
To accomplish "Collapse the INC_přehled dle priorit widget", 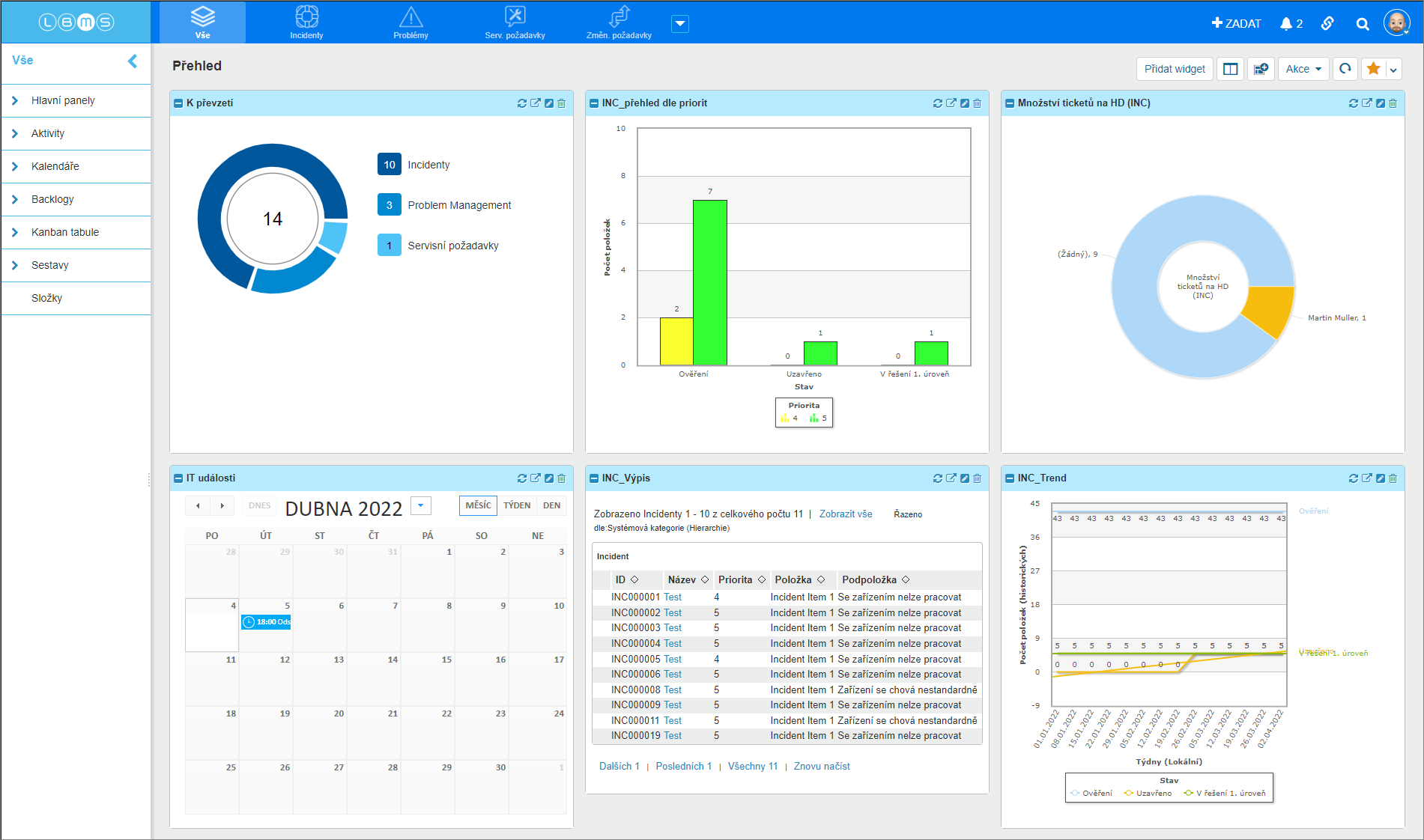I will tap(594, 103).
